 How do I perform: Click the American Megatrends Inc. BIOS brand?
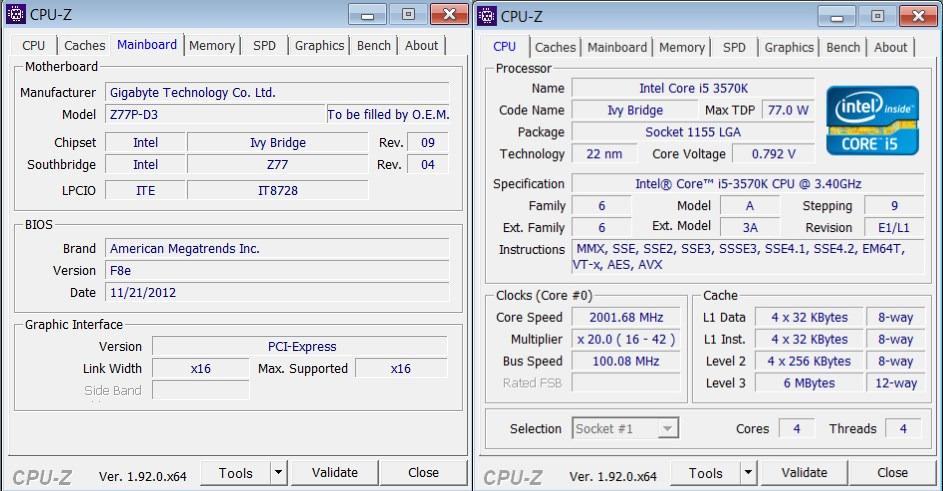277,249
